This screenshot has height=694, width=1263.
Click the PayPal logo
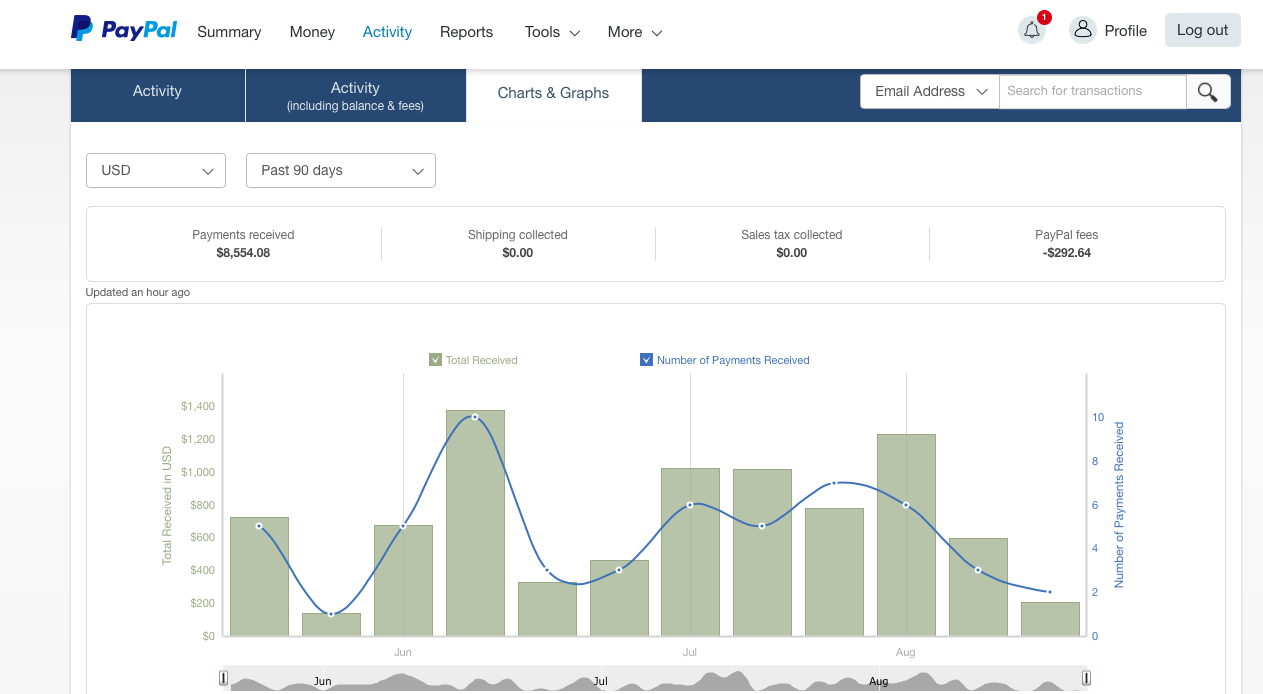(x=124, y=30)
